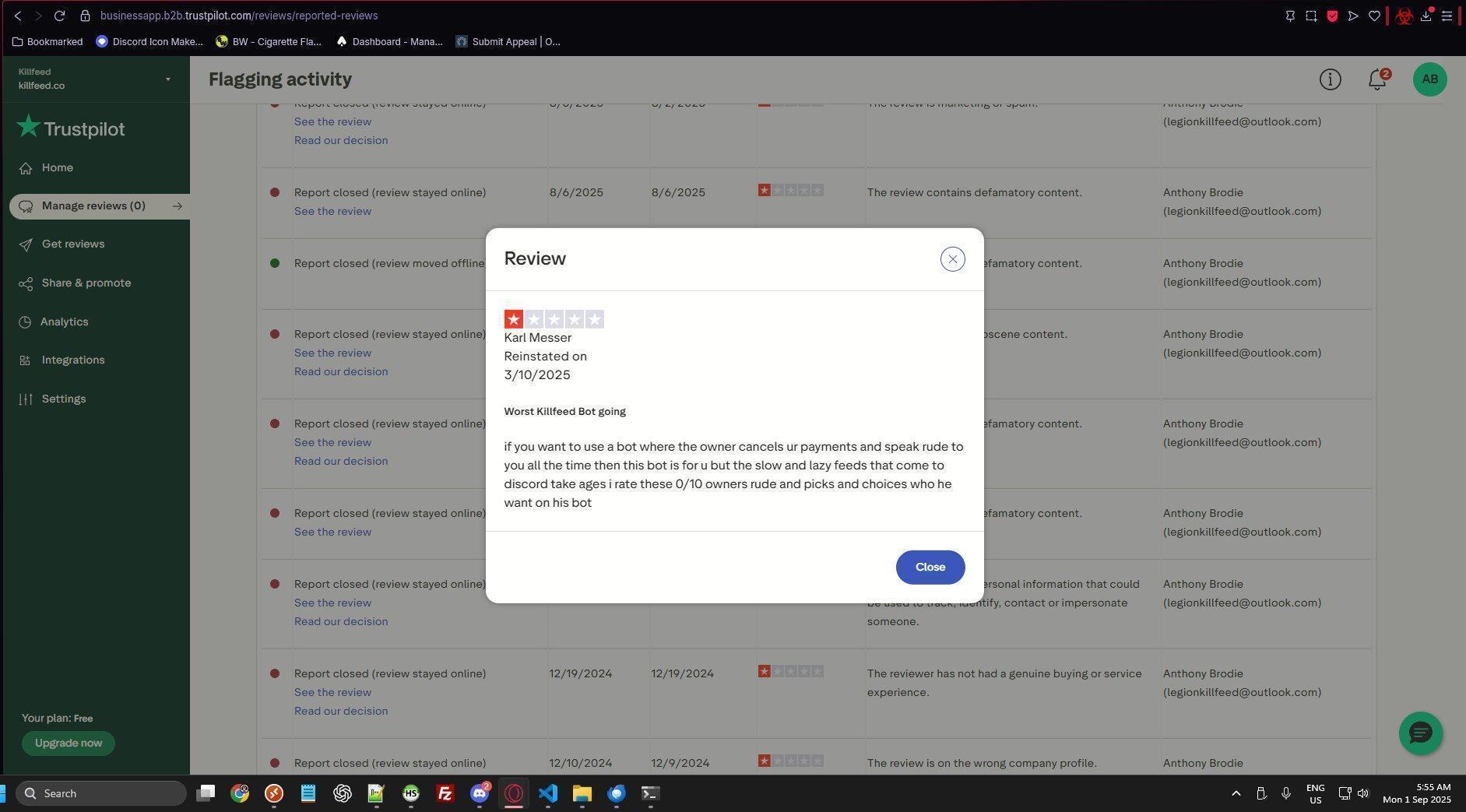Click the Windows taskbar Search box
Viewport: 1466px width, 812px height.
click(x=101, y=793)
